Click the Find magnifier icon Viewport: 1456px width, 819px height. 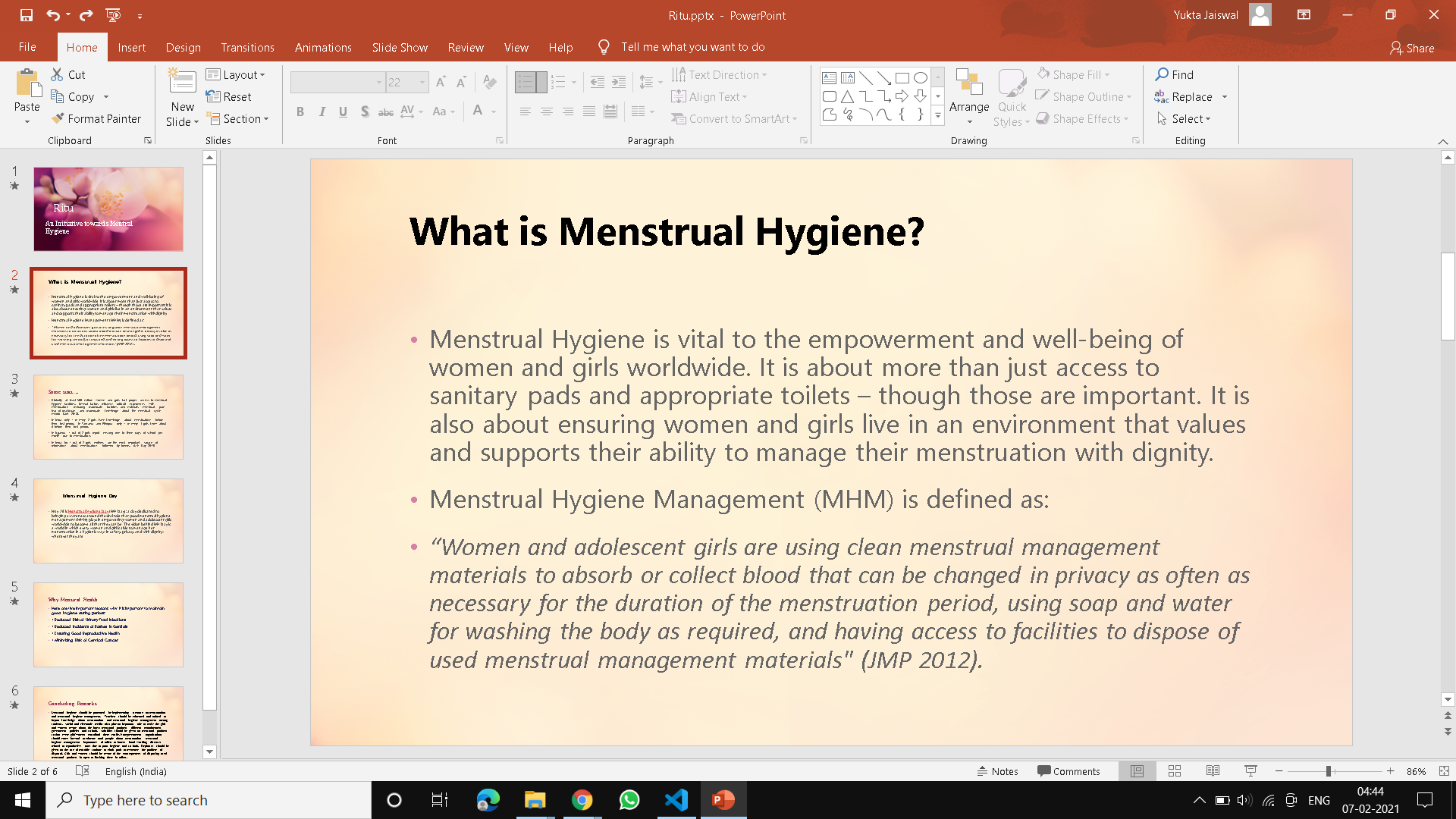[1162, 74]
